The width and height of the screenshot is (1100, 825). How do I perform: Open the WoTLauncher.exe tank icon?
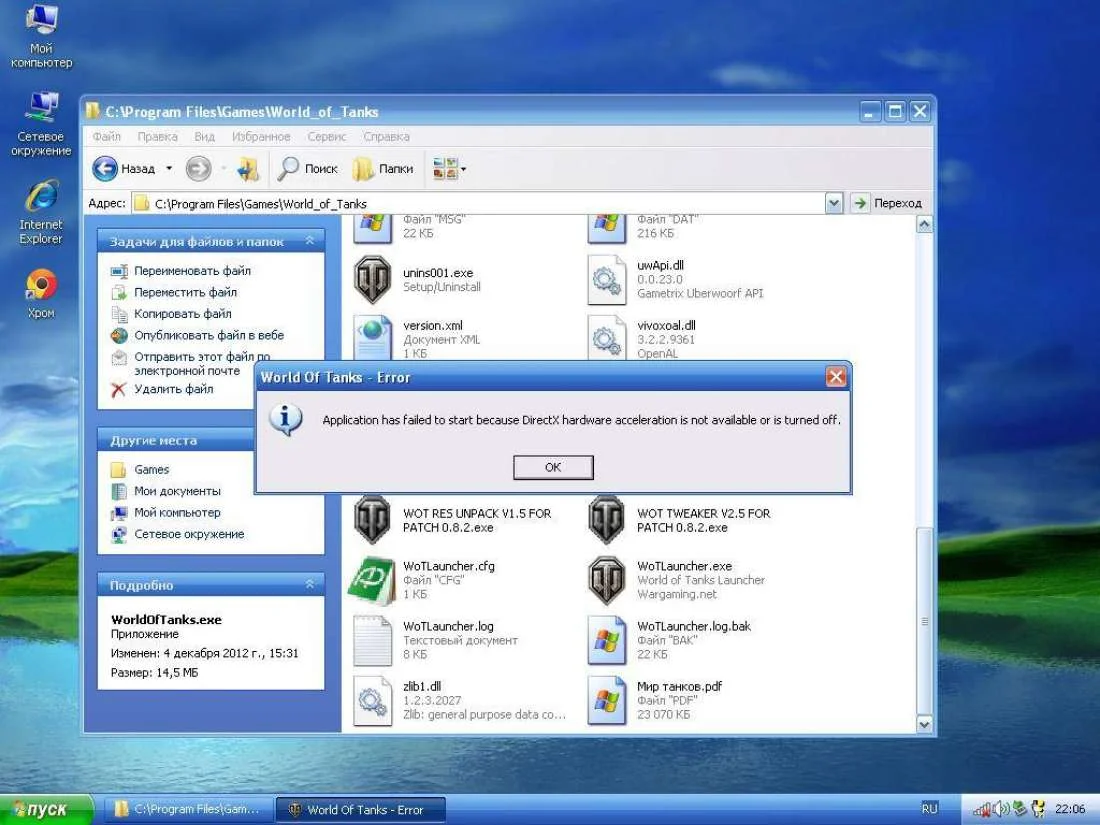tap(606, 581)
